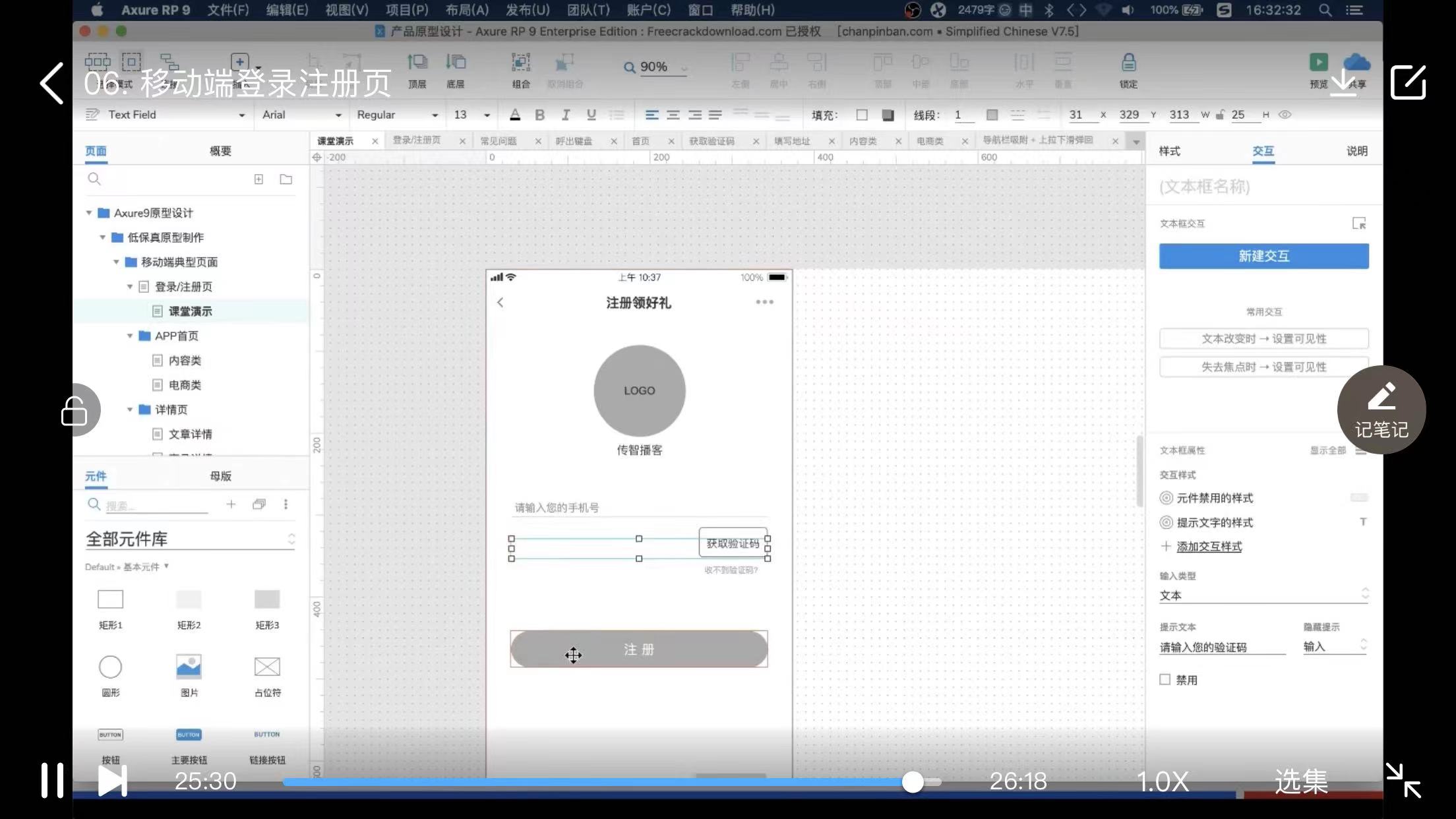Viewport: 1456px width, 819px height.
Task: Click the preview (预览) play icon
Action: coord(1318,63)
